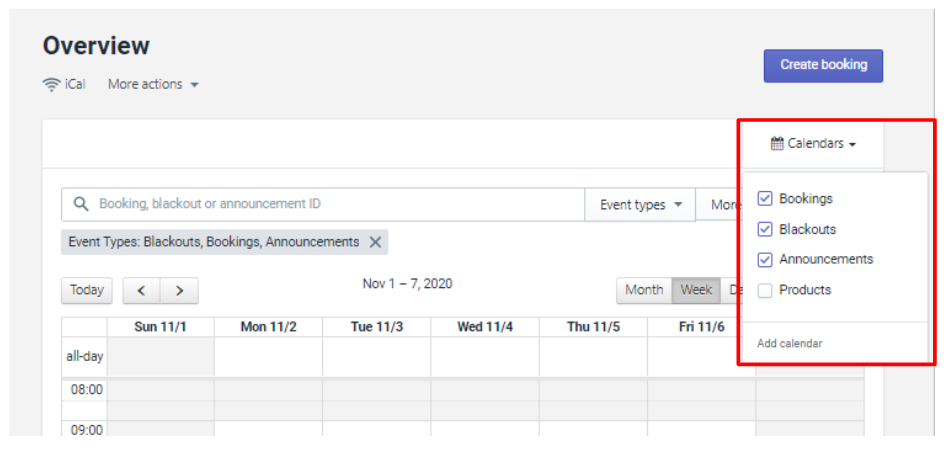
Task: Collapse the Calendars dropdown menu
Action: (x=813, y=144)
